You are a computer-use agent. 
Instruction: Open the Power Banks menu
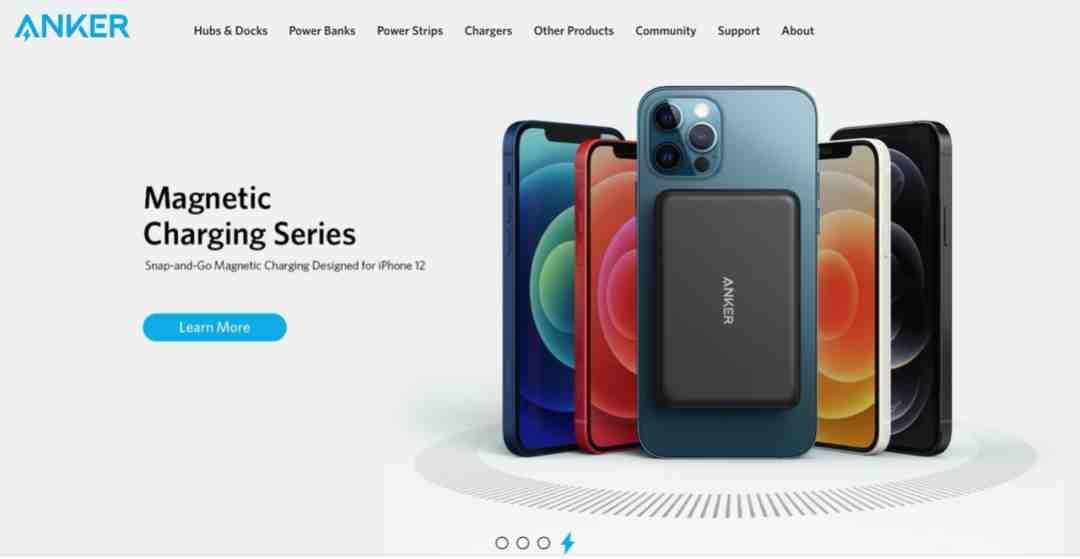point(322,31)
